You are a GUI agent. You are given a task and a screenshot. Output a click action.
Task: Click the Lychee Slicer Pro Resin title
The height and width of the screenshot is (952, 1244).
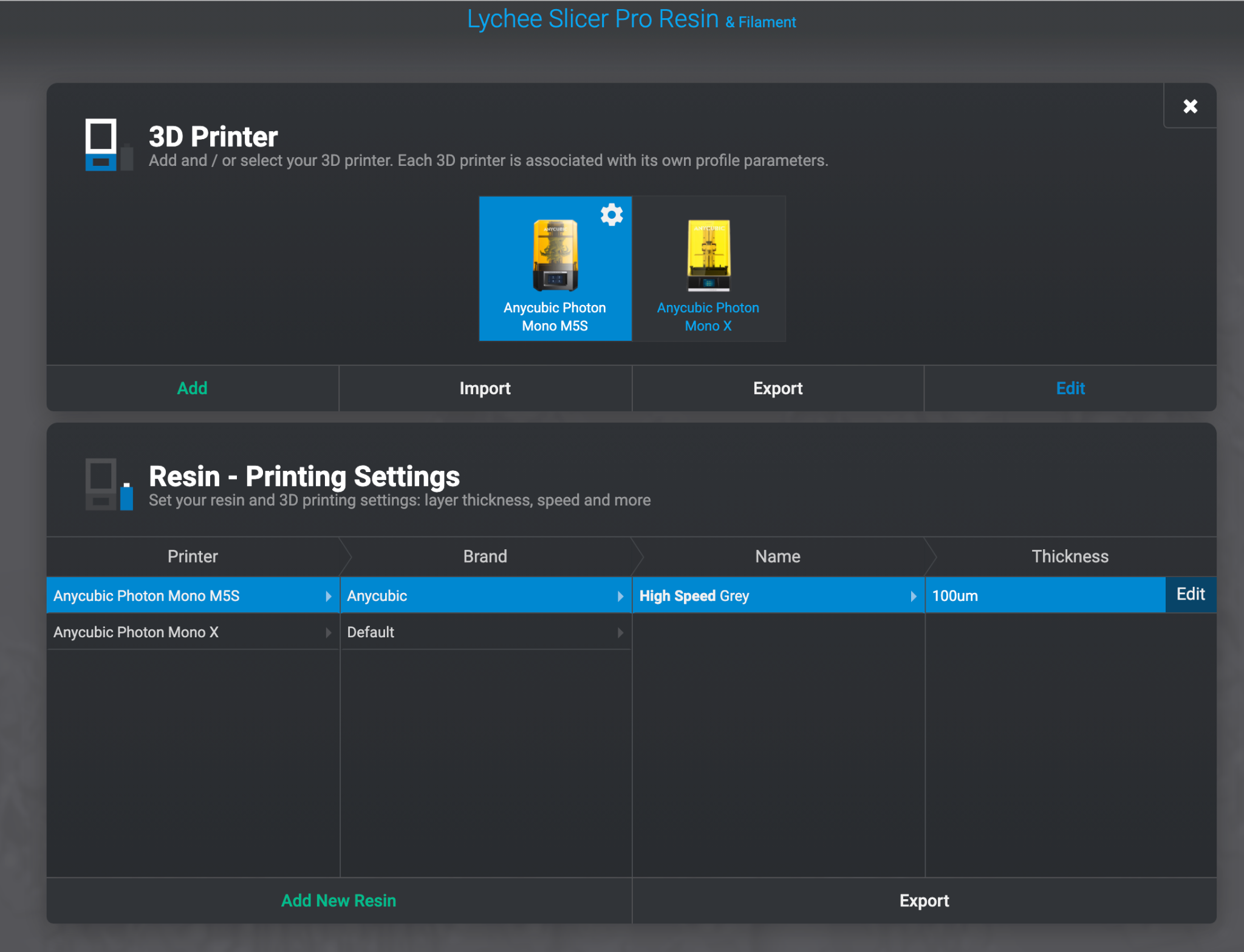point(593,19)
